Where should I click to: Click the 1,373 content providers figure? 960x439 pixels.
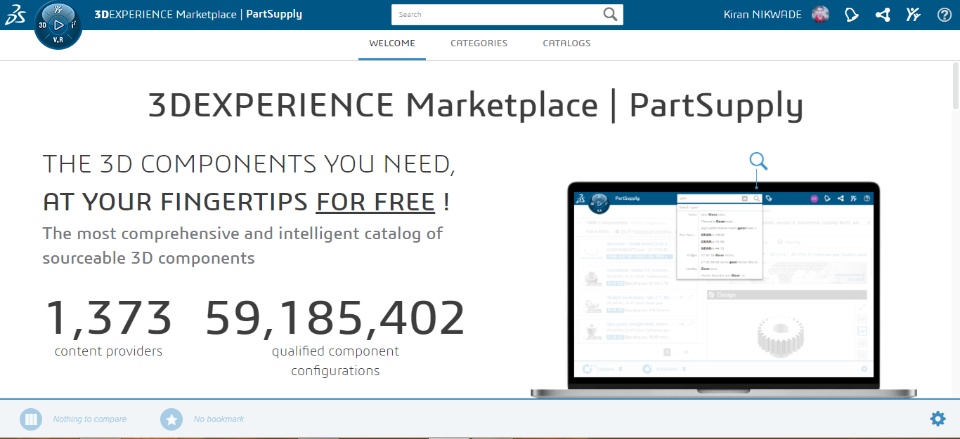pyautogui.click(x=109, y=318)
